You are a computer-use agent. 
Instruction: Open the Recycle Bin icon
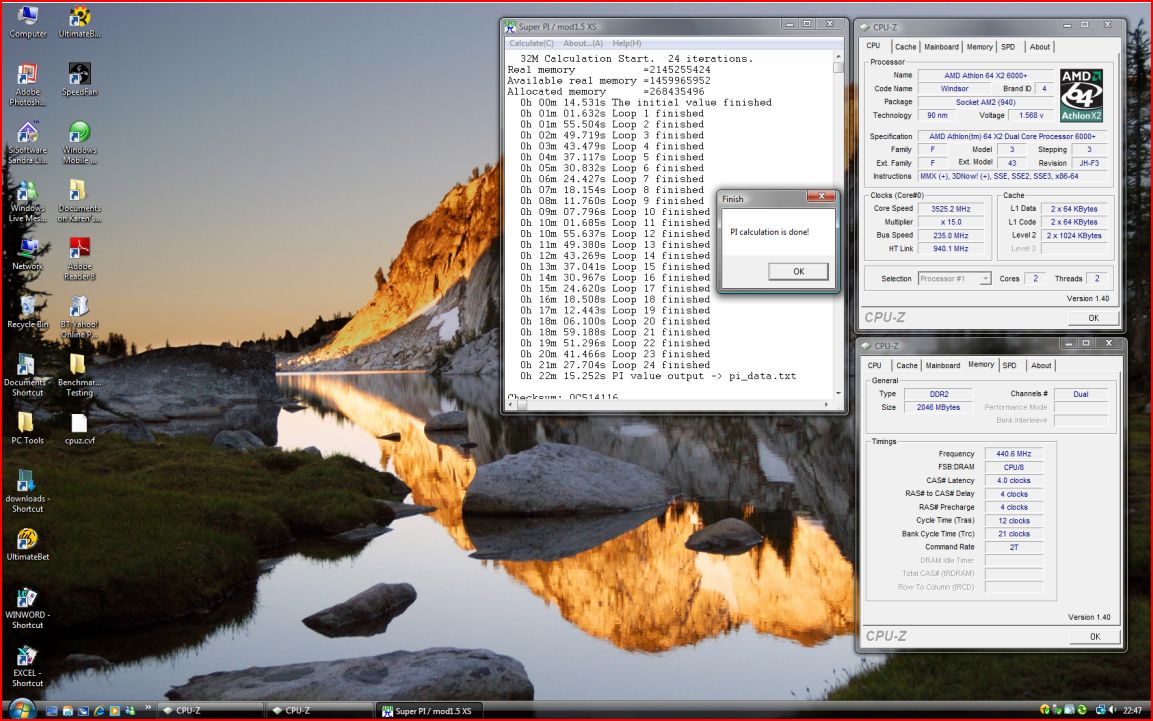click(x=27, y=306)
